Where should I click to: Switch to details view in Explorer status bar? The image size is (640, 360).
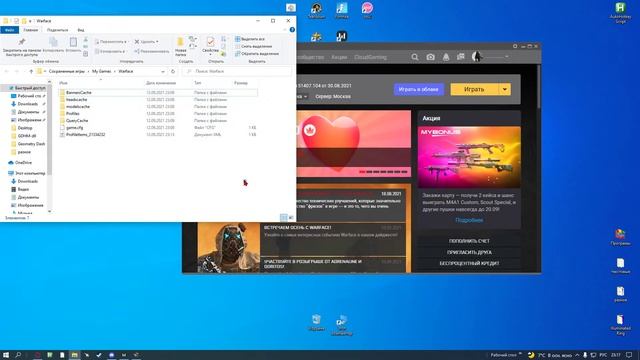click(x=284, y=218)
